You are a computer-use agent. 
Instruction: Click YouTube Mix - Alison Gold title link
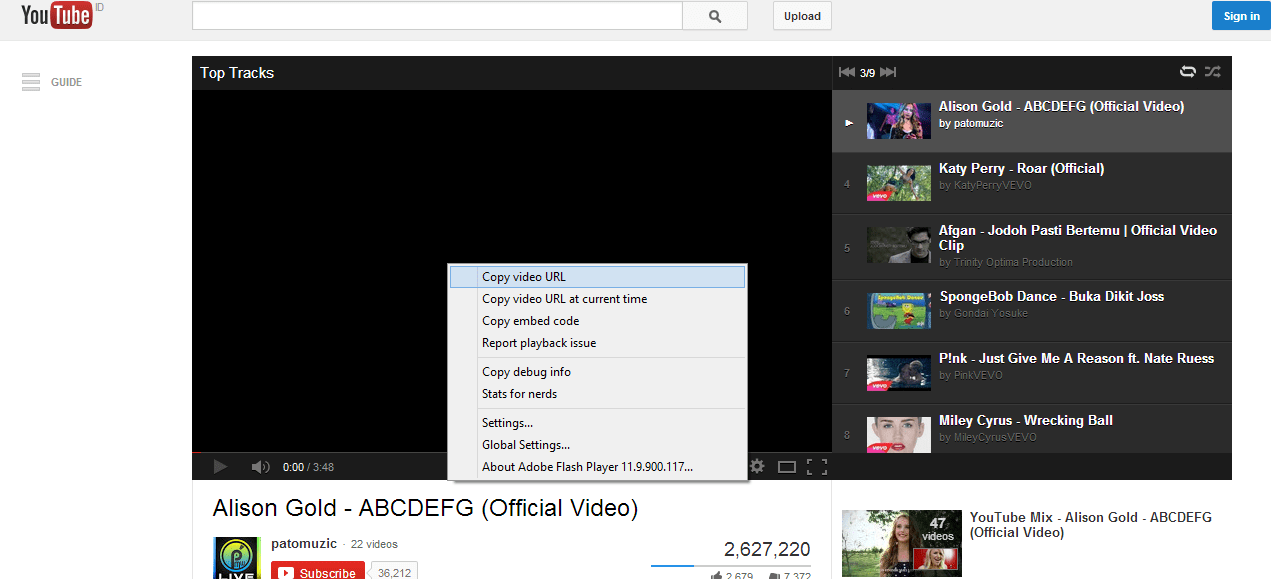1090,525
